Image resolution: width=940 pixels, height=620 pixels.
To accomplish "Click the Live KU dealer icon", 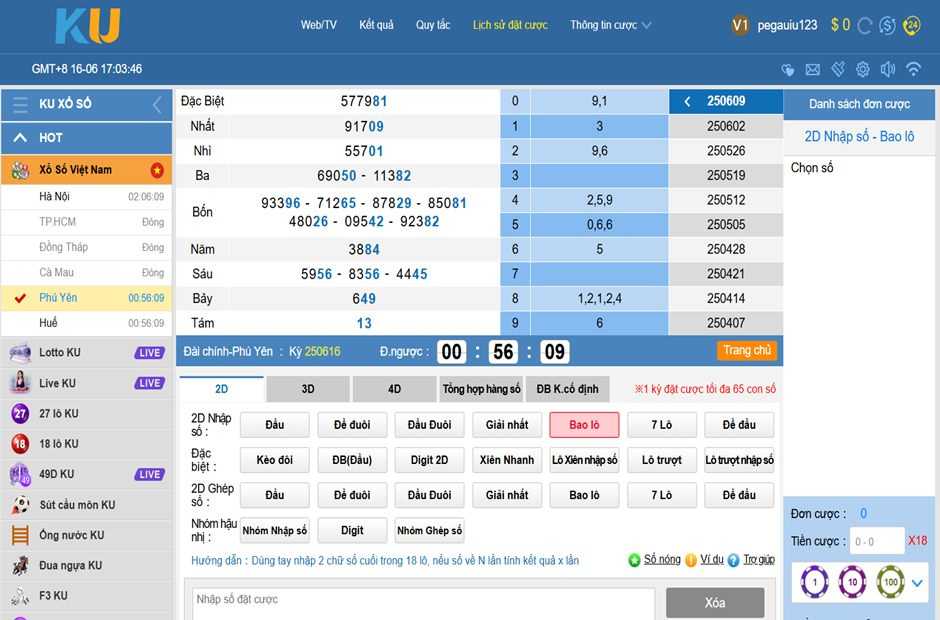I will coord(20,383).
